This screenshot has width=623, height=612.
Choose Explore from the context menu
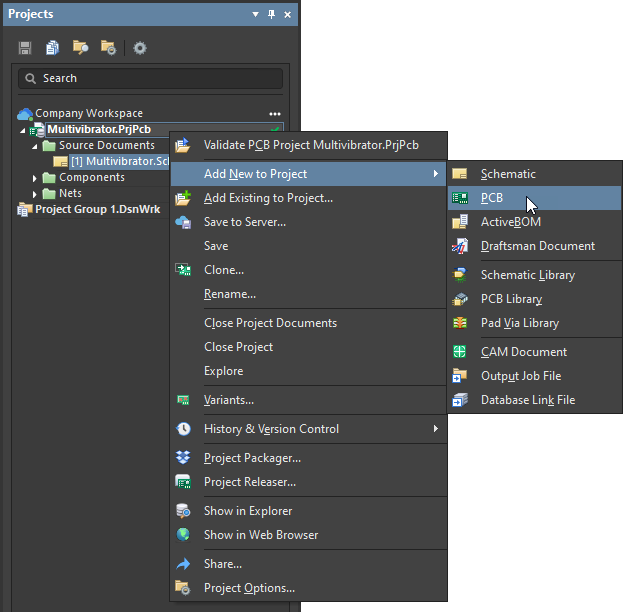pos(309,371)
